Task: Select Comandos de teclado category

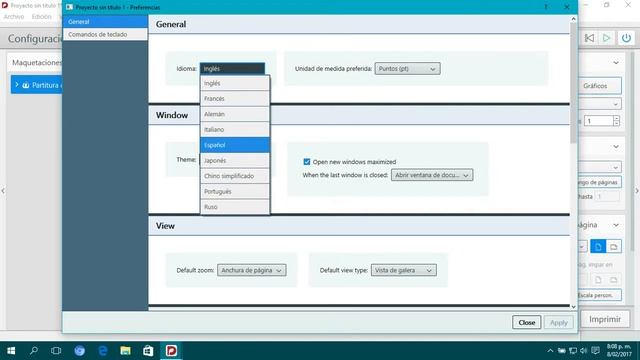Action: (x=105, y=35)
